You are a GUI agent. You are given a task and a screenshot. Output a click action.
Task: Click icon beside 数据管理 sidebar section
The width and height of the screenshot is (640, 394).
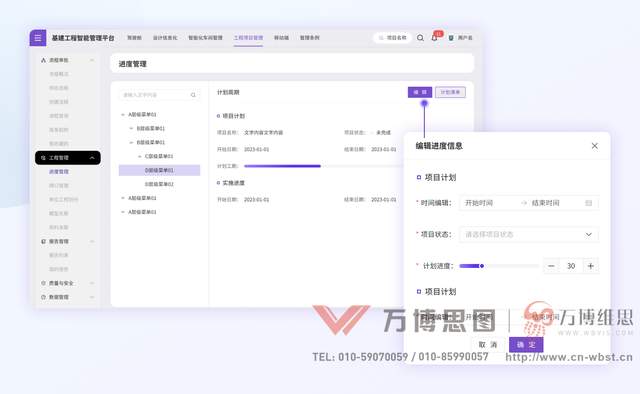click(x=43, y=297)
